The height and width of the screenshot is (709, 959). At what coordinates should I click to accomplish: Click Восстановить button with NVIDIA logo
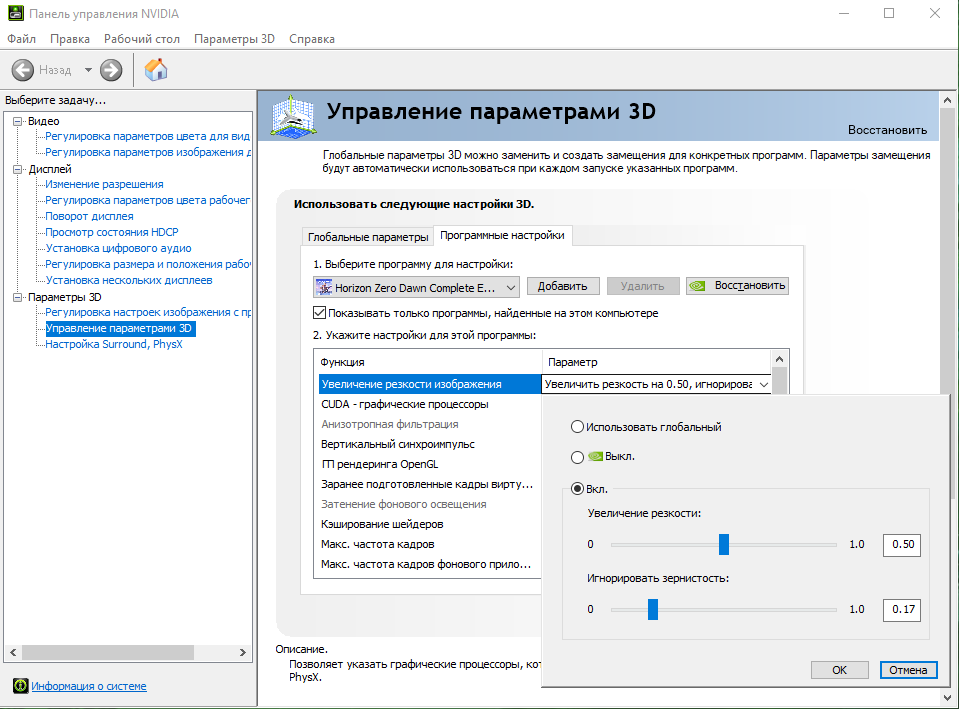tap(738, 286)
